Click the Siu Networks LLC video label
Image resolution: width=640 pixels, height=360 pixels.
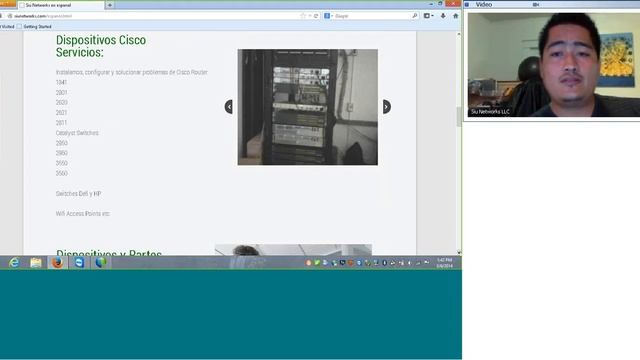[x=490, y=111]
